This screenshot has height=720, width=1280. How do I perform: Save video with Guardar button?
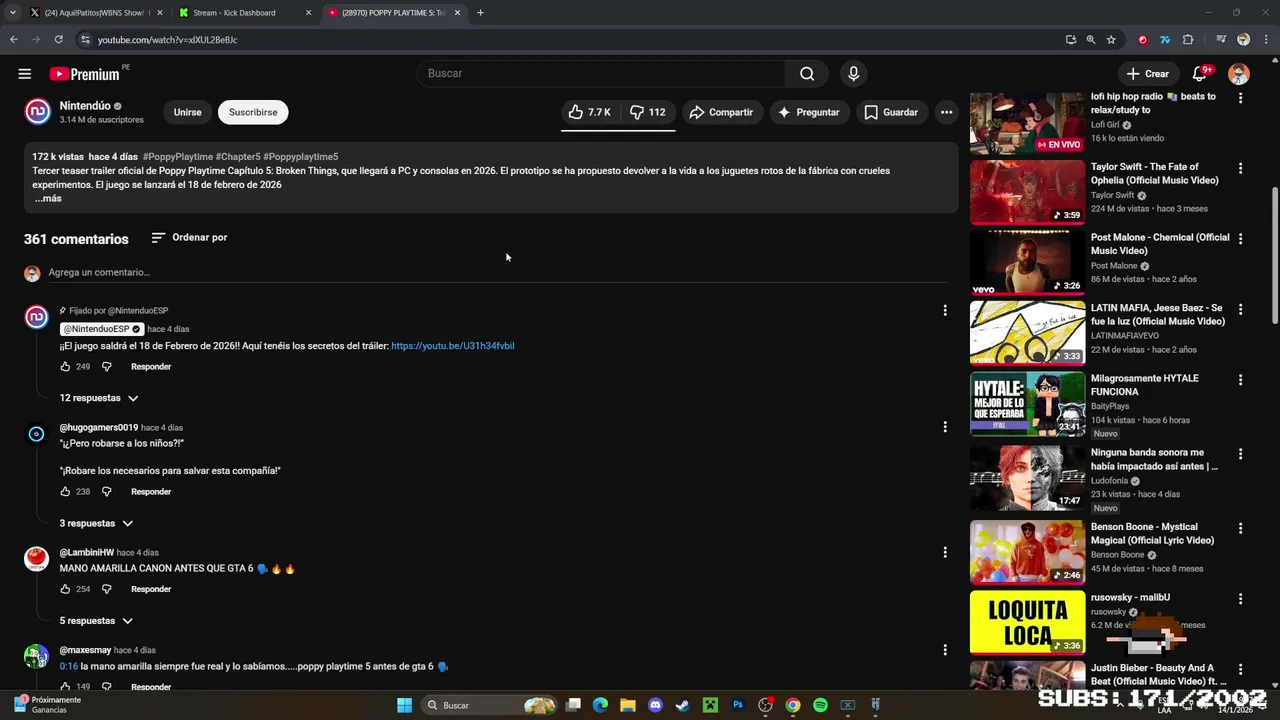(891, 112)
